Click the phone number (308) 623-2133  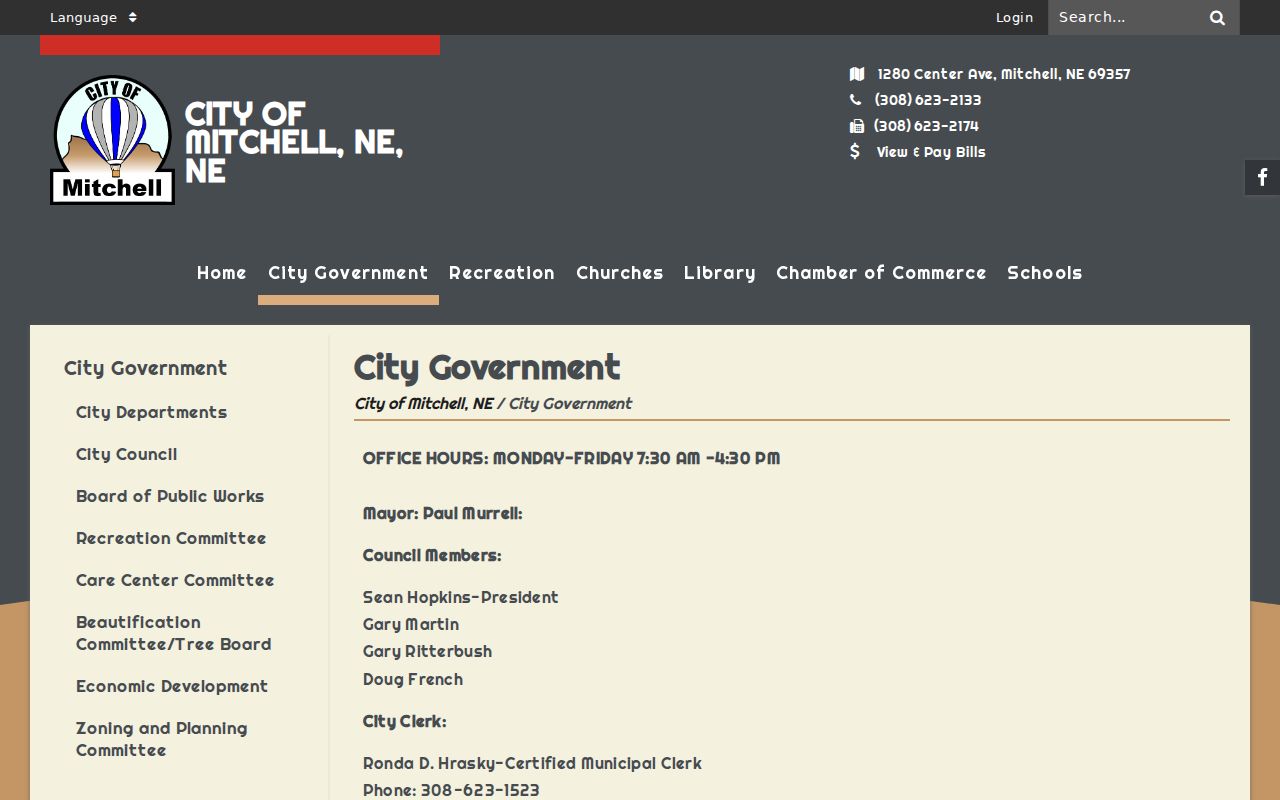tap(928, 100)
